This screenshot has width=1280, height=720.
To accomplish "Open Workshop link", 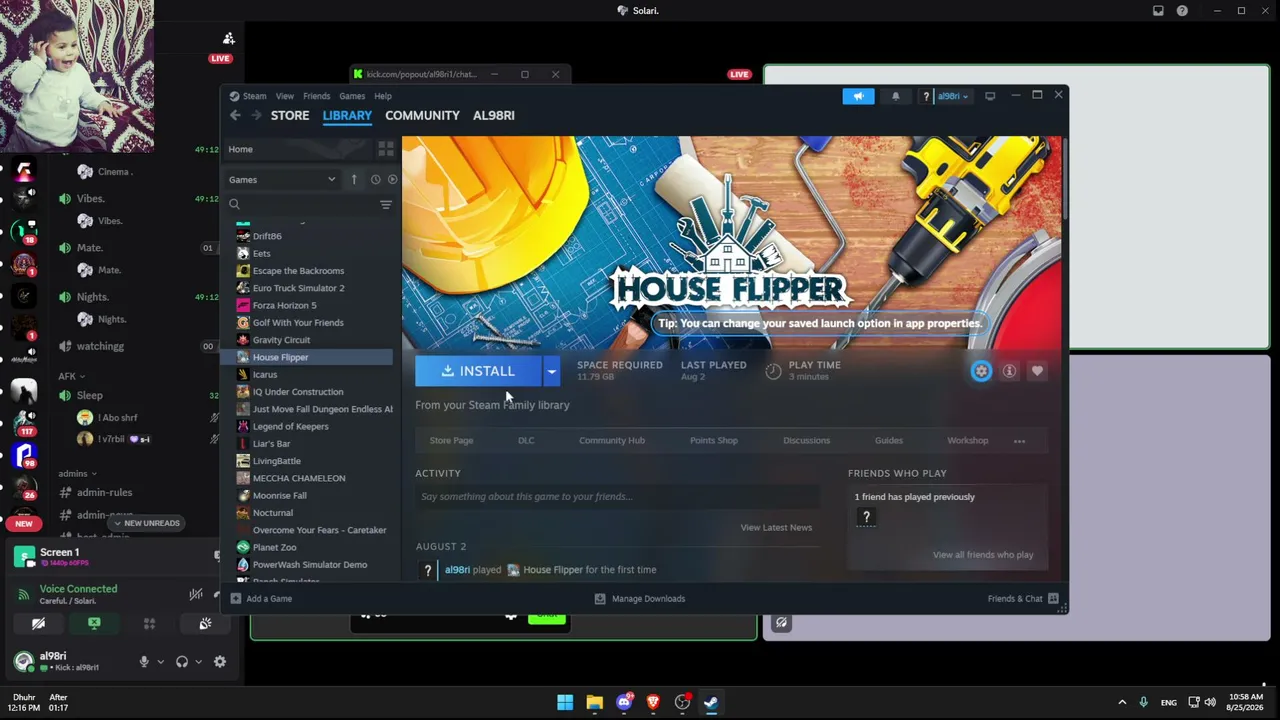I will point(968,441).
